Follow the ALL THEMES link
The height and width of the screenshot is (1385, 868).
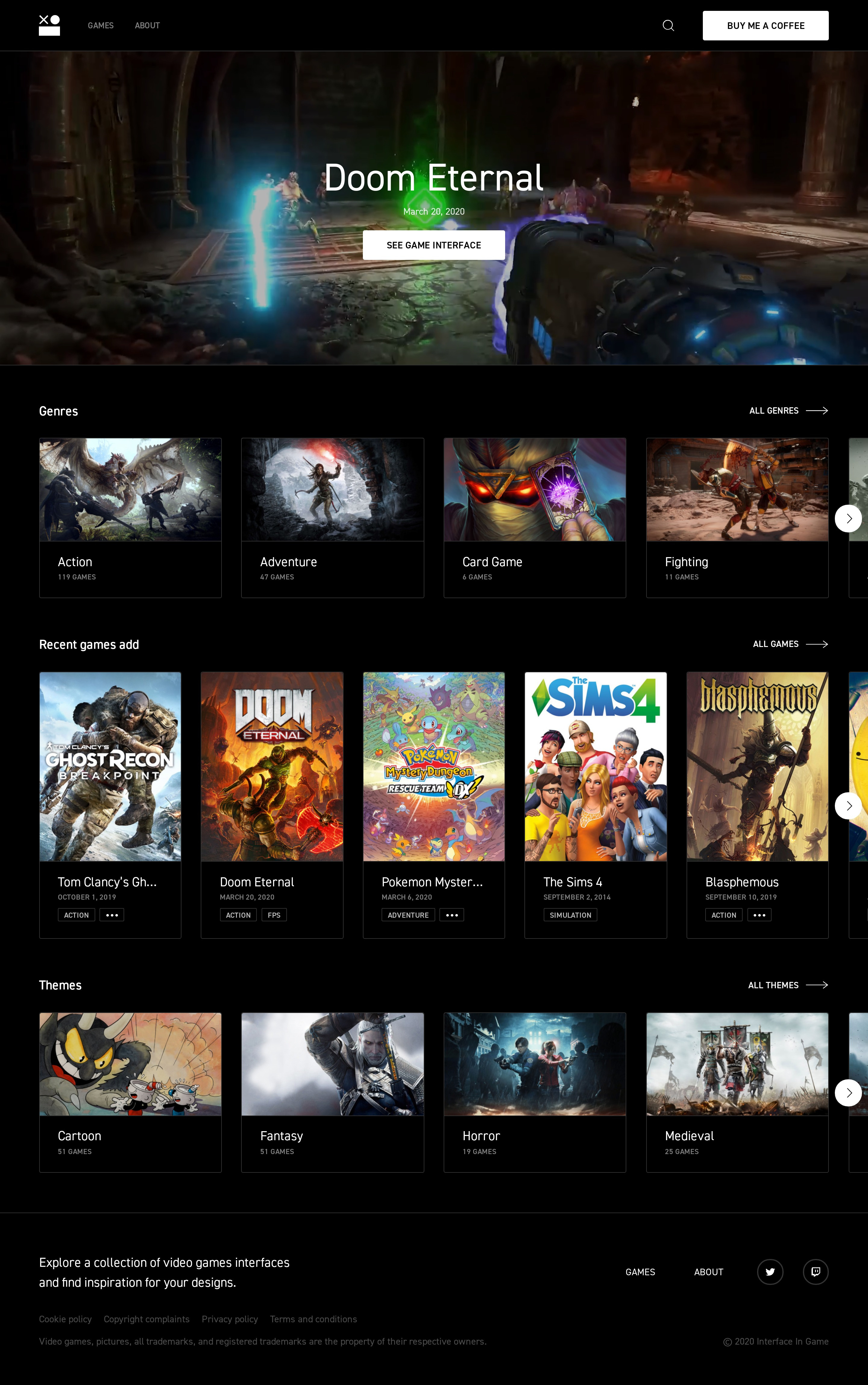tap(773, 985)
